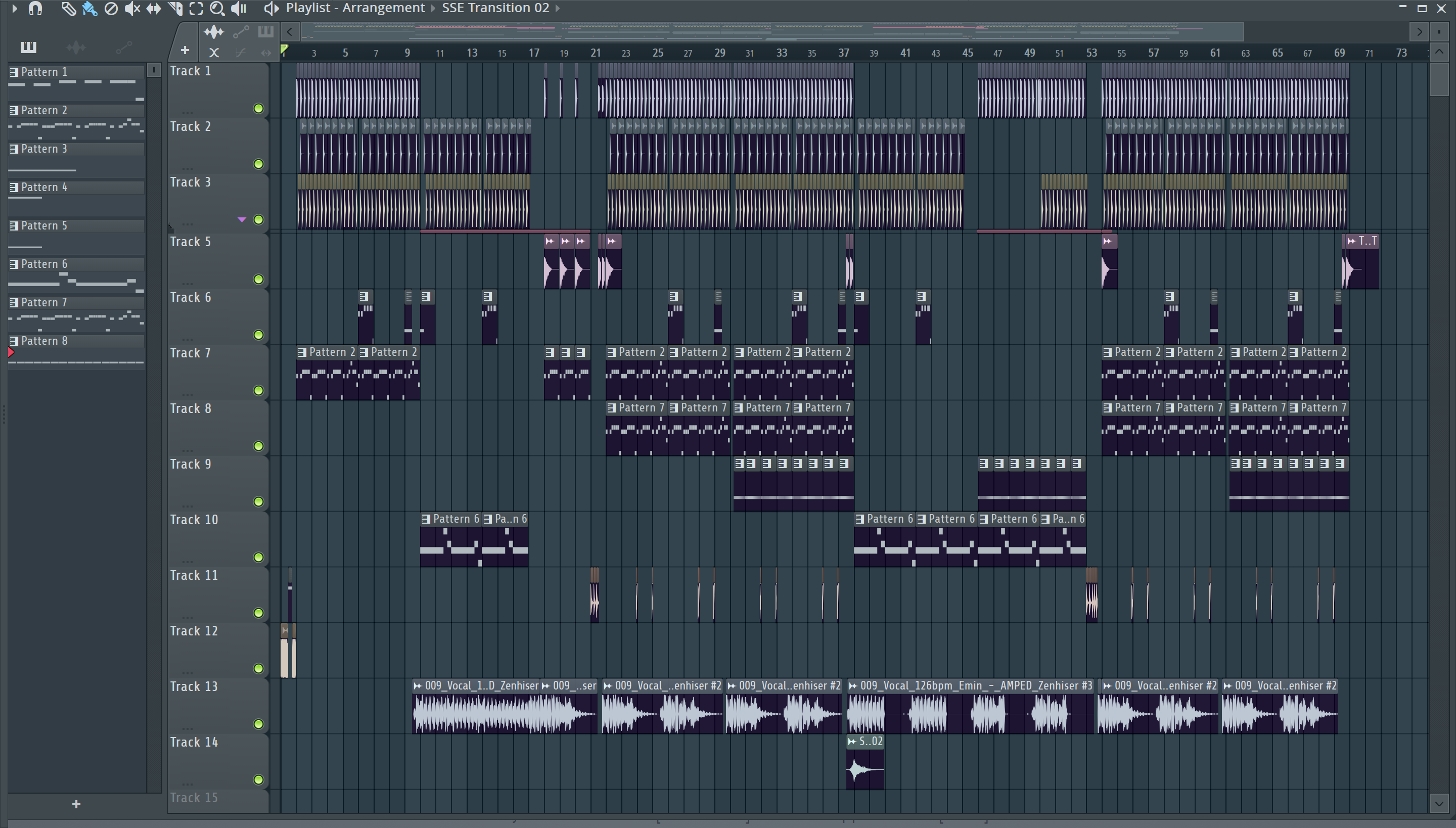Screen dimensions: 1456x828
Task: Add a pattern with the plus button
Action: (x=76, y=804)
